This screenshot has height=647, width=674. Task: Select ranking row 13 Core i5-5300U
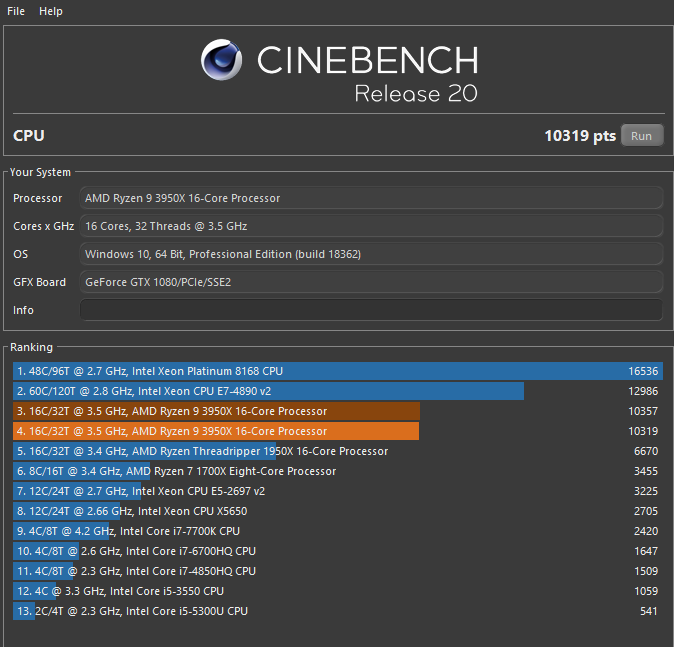point(337,611)
